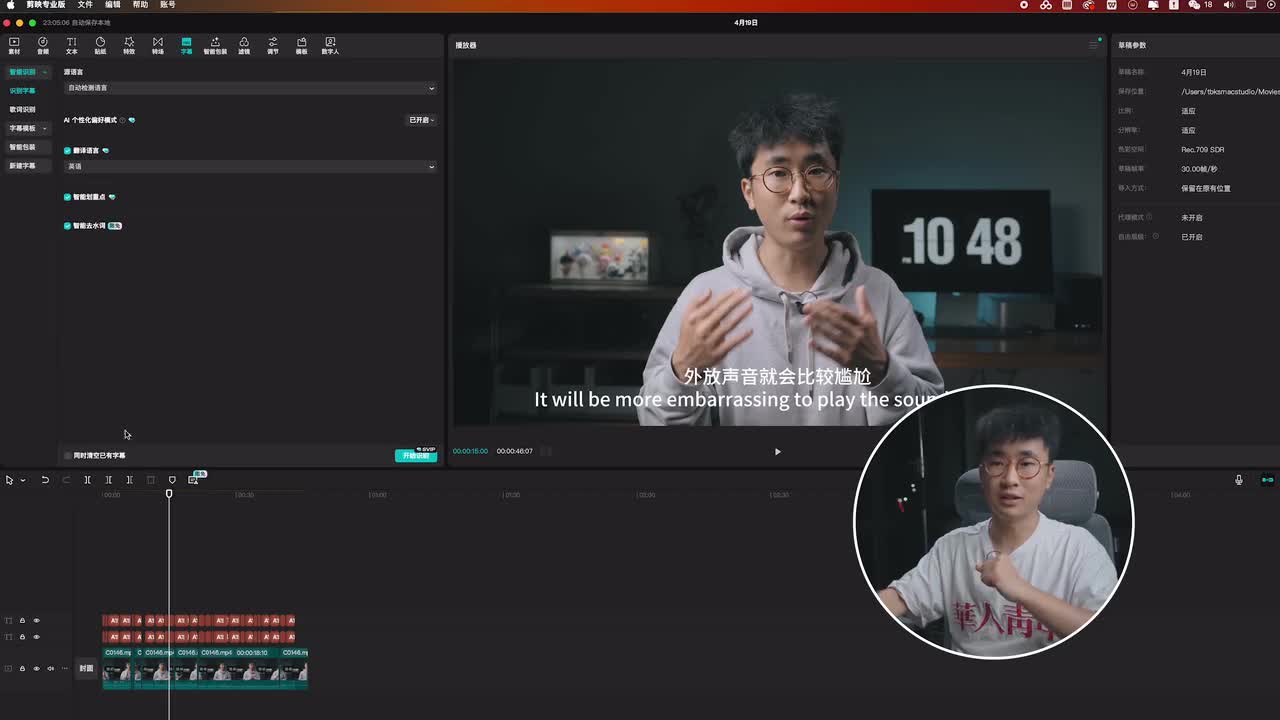Viewport: 1280px width, 720px height.
Task: Open the 转场 (Transitions) icon
Action: pyautogui.click(x=157, y=45)
